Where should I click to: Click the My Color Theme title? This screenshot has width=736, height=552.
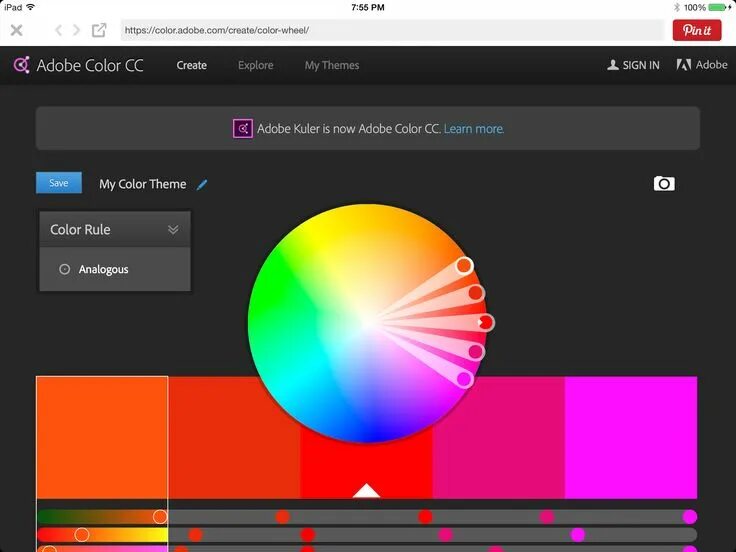[x=143, y=184]
